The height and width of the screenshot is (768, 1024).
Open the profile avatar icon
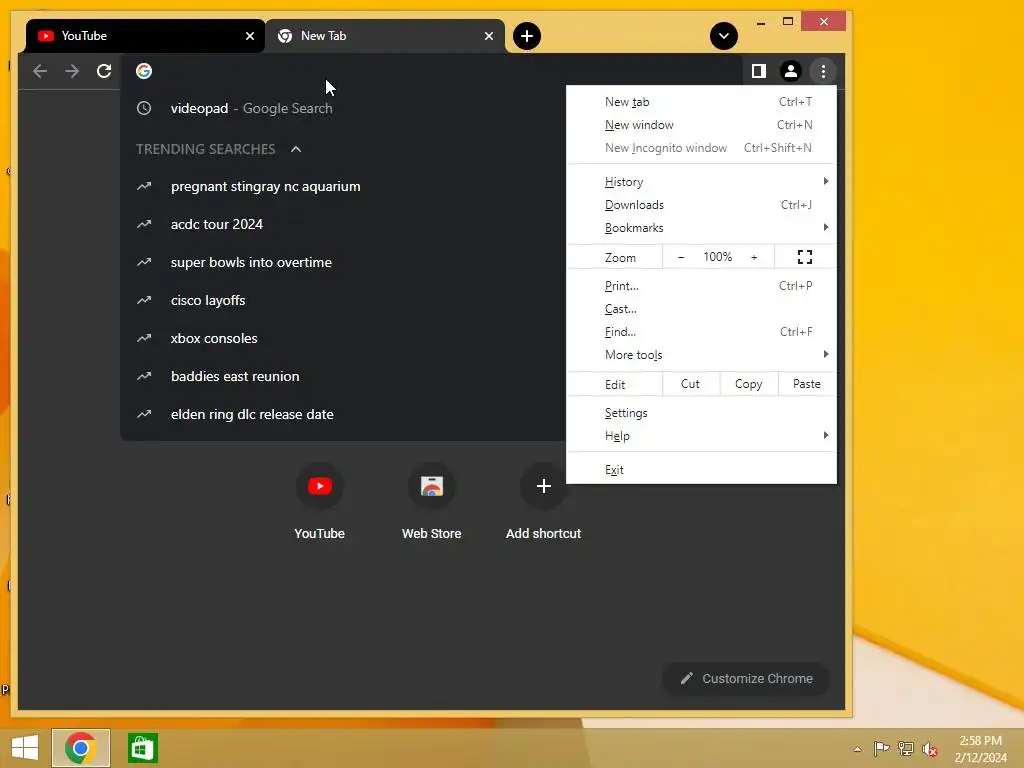click(791, 71)
